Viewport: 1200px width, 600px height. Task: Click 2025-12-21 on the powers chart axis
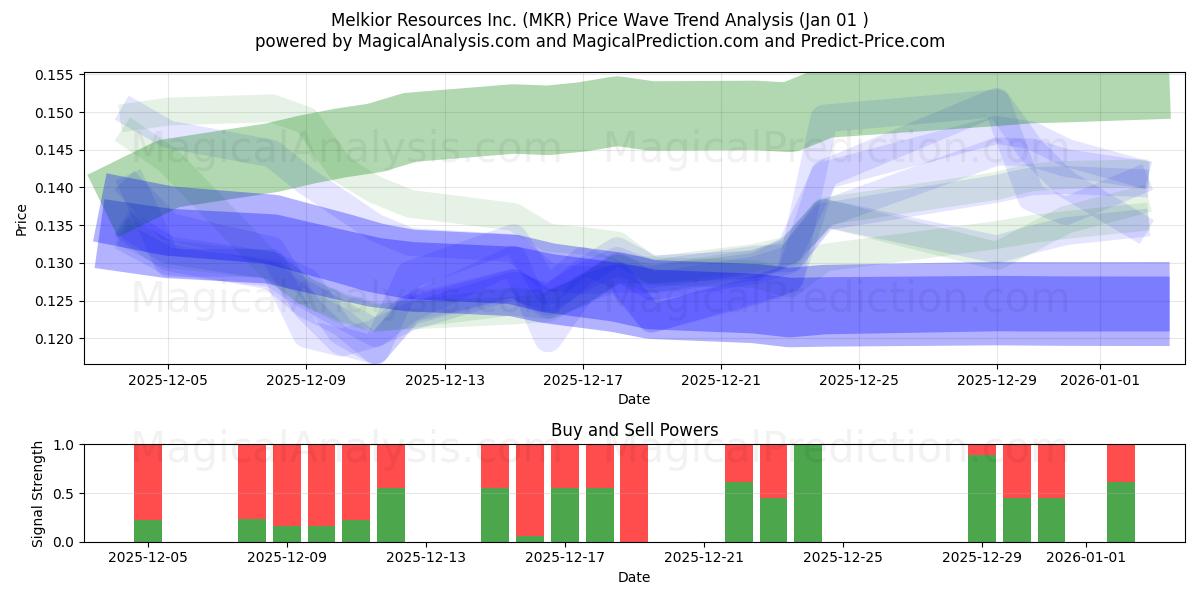pos(704,558)
